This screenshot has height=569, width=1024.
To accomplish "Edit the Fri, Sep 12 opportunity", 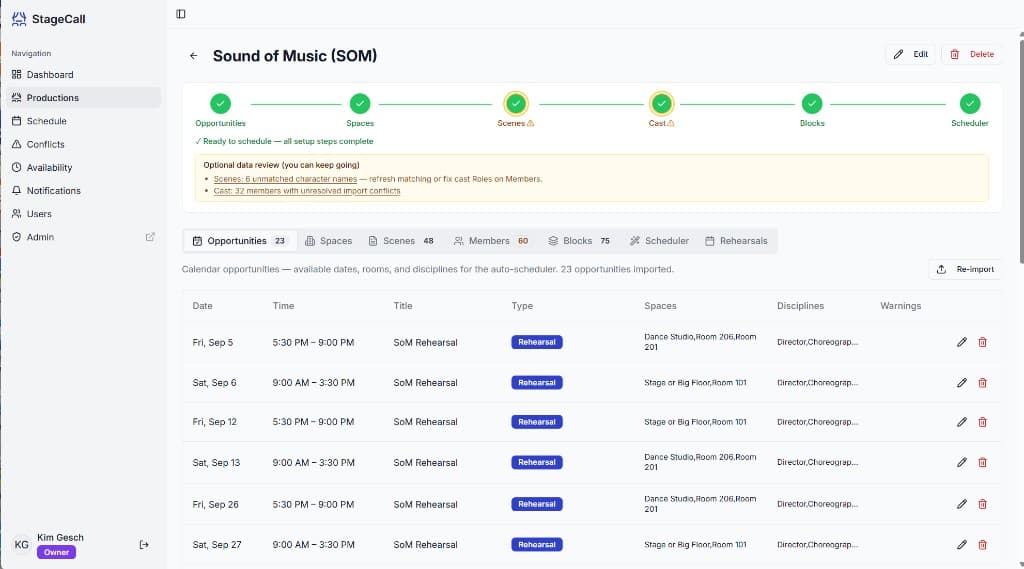I will (962, 422).
